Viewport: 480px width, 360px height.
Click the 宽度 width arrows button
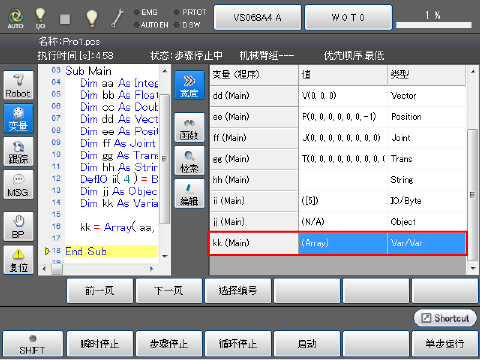click(189, 85)
